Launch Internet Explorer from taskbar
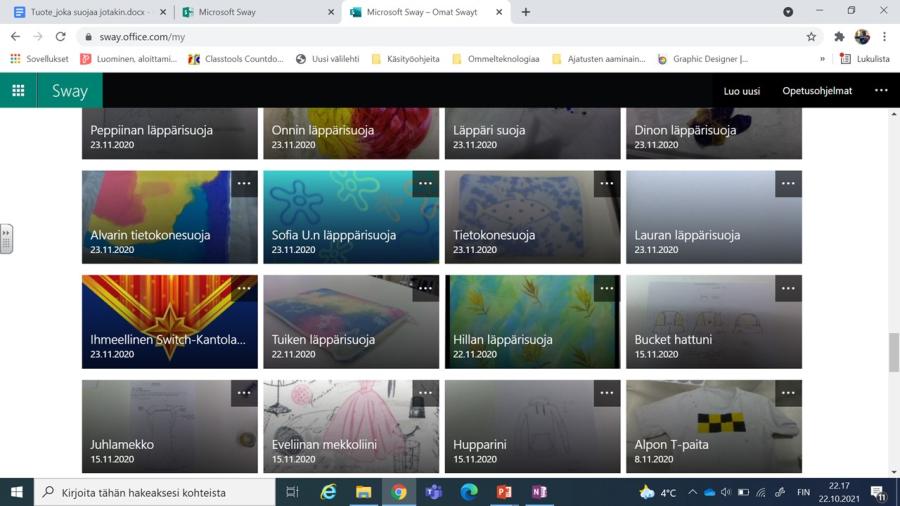The height and width of the screenshot is (506, 900). click(x=328, y=492)
